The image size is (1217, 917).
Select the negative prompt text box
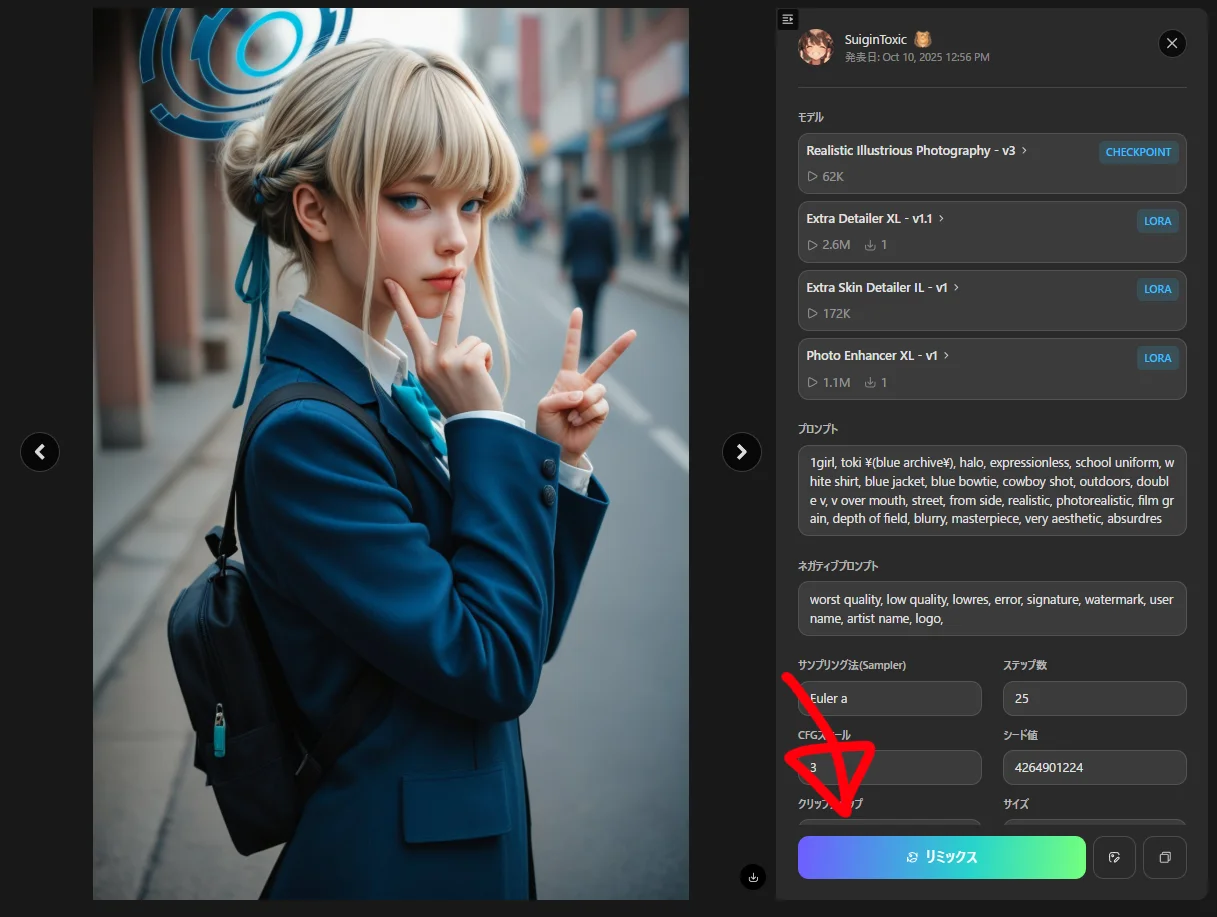pos(991,608)
